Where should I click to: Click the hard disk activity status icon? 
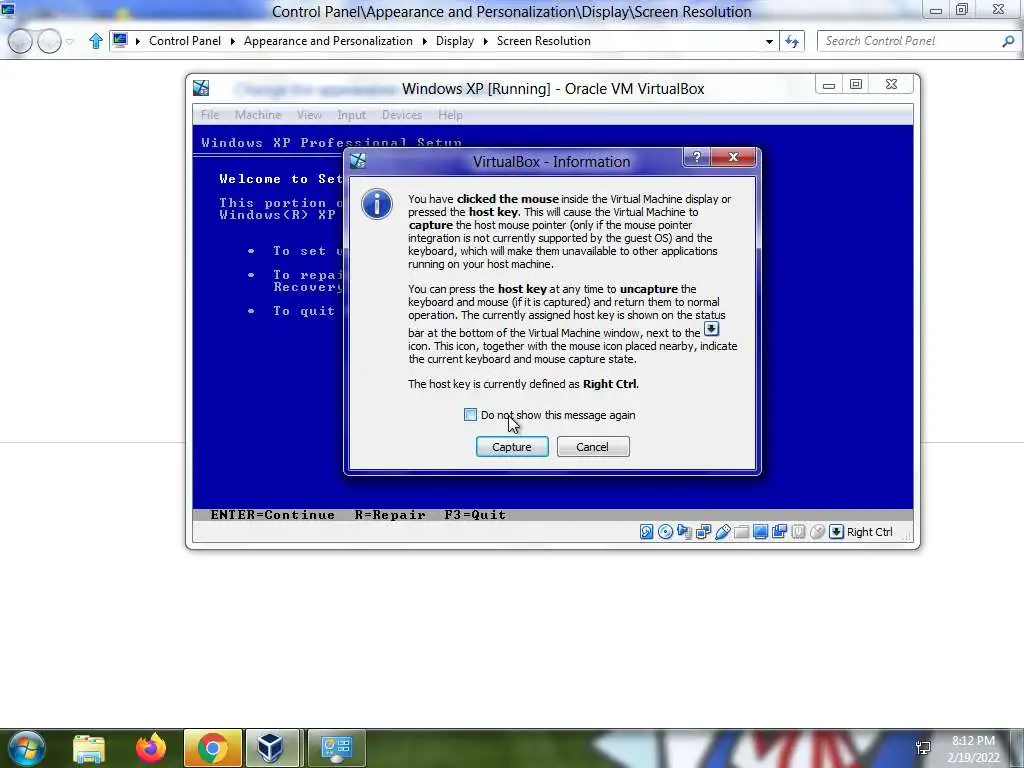tap(646, 532)
